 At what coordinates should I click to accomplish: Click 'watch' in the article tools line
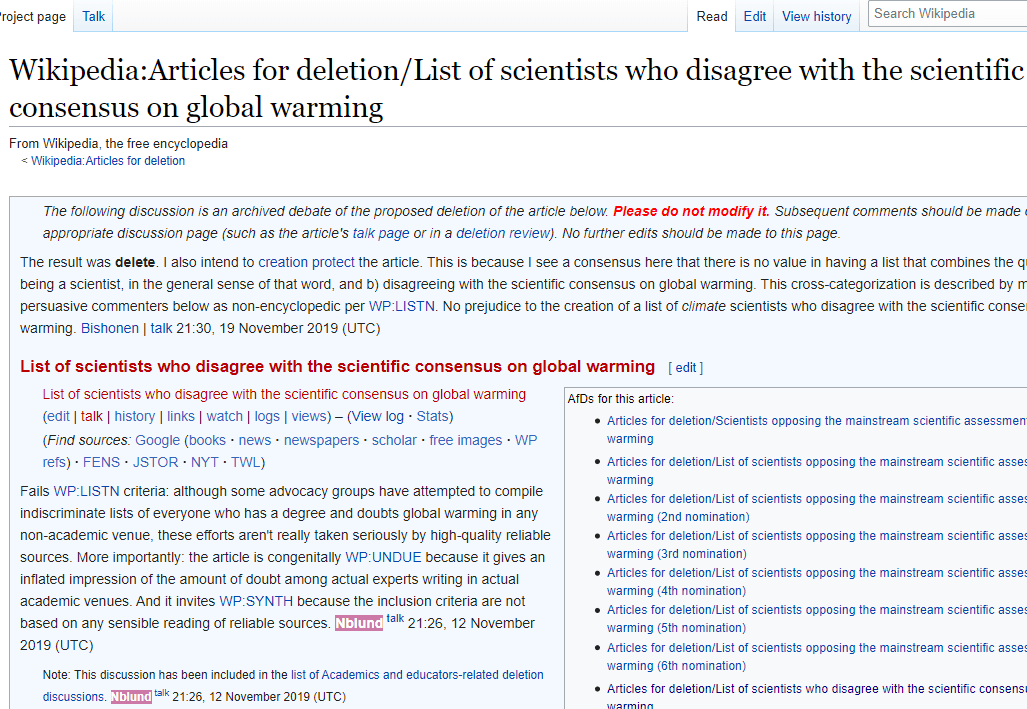(x=225, y=417)
